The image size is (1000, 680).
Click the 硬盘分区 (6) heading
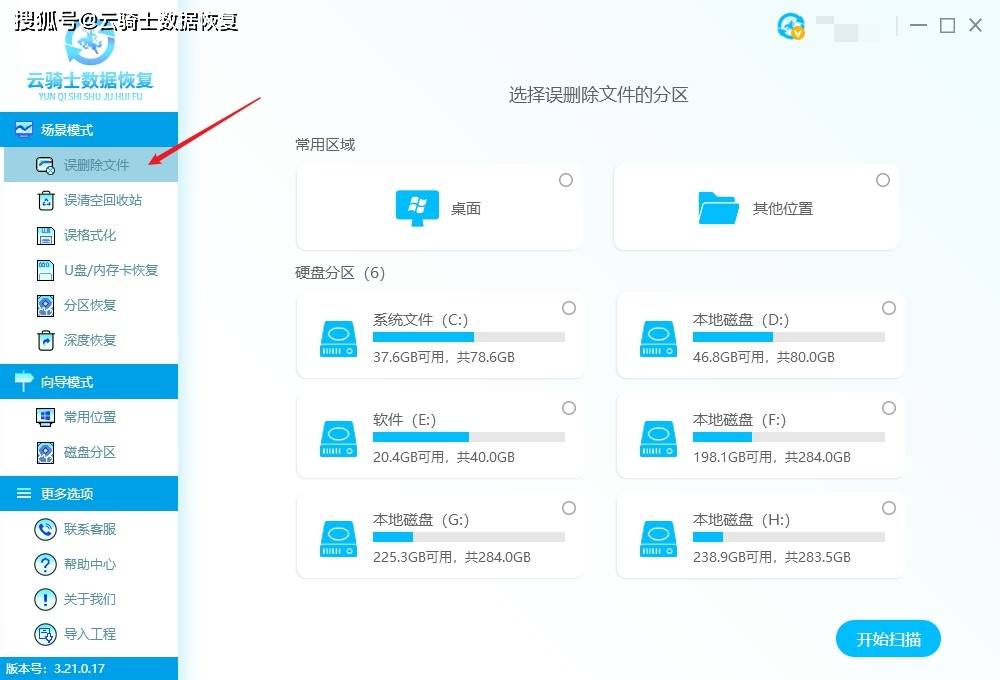[x=340, y=273]
